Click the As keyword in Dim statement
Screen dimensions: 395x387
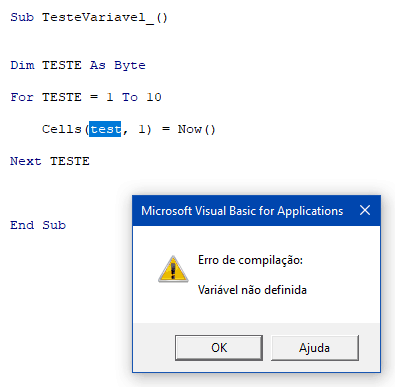98,65
